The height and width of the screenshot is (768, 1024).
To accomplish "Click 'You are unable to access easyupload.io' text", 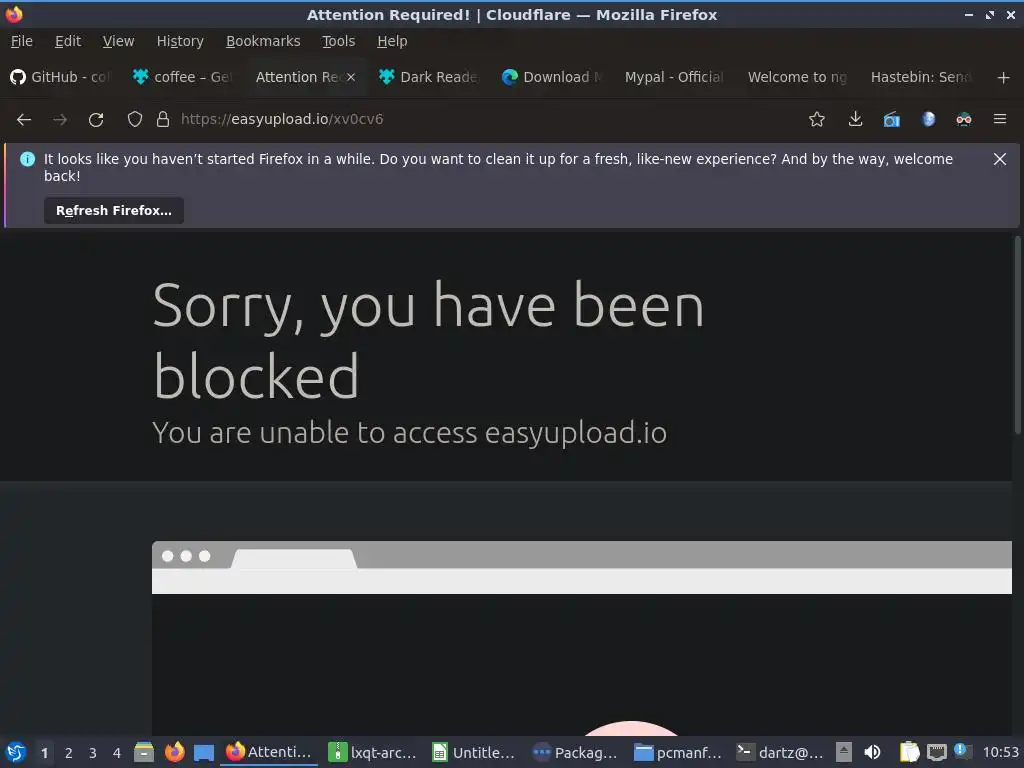I will [409, 433].
